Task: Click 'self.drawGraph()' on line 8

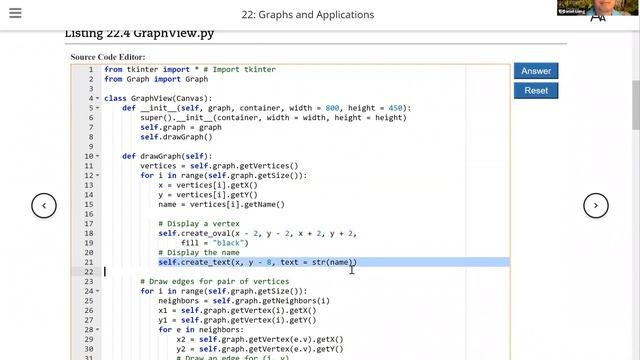Action: (176, 137)
